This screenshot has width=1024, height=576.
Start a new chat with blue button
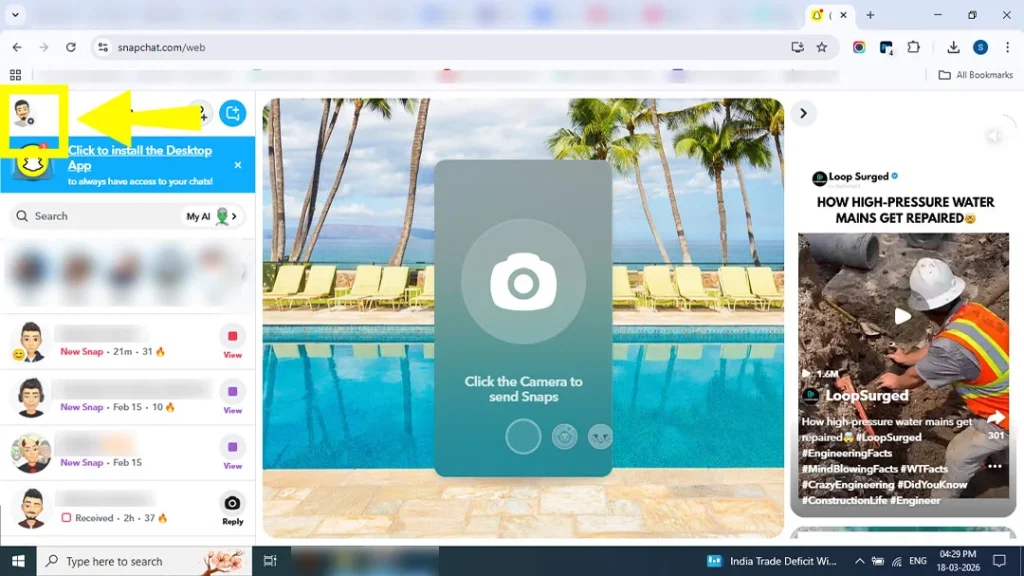pyautogui.click(x=233, y=114)
